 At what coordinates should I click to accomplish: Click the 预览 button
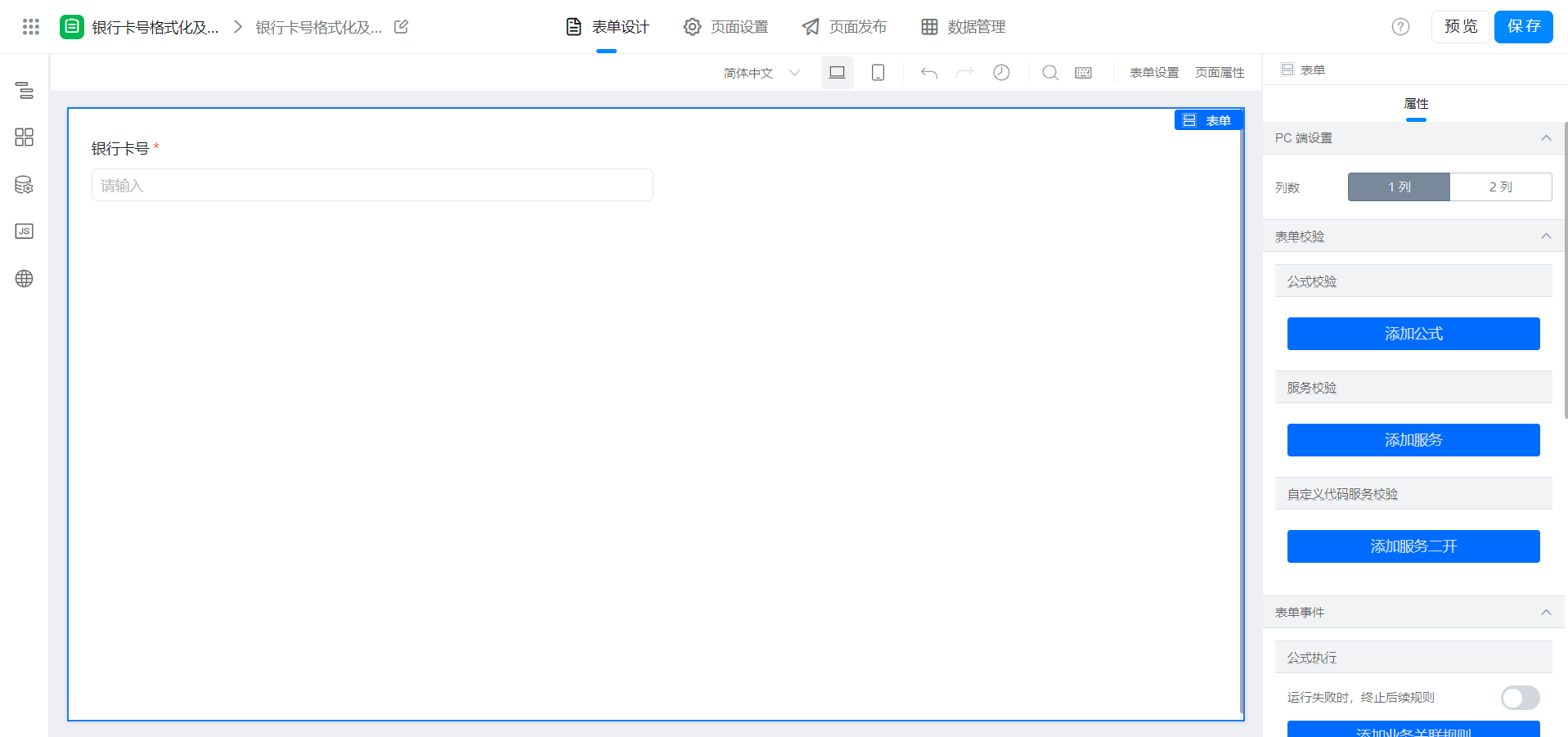tap(1461, 27)
